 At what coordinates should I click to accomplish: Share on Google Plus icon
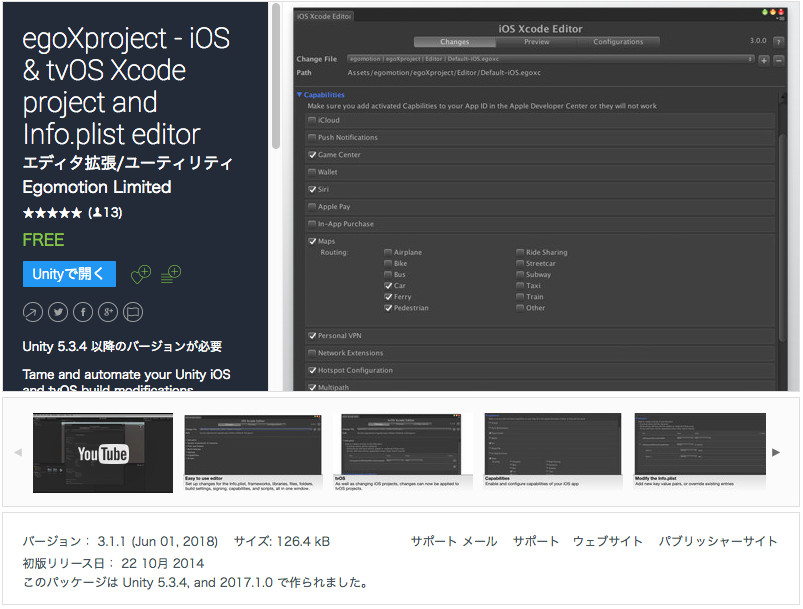(108, 312)
